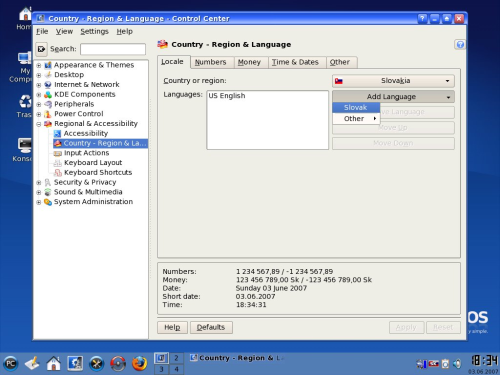Expand the Security & Privacy tree node

pyautogui.click(x=39, y=183)
